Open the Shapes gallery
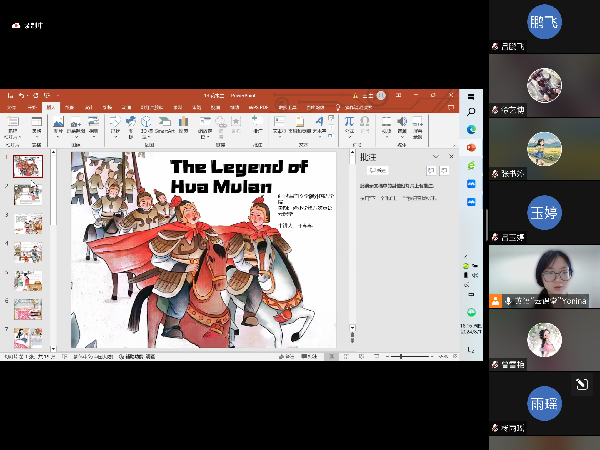600x450 pixels. coord(115,126)
